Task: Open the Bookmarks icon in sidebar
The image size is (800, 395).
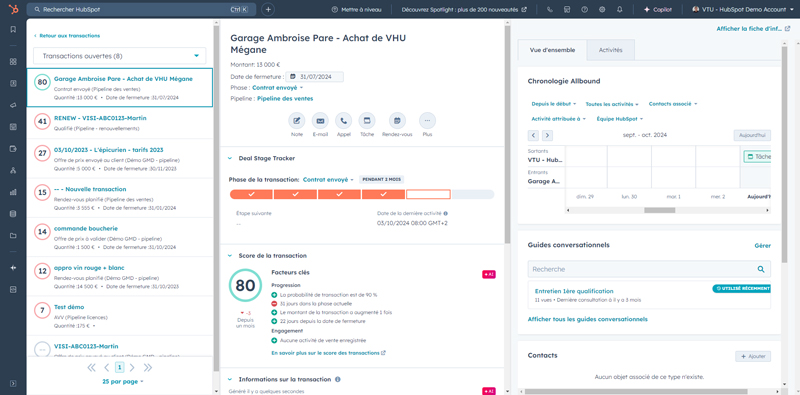Action: [13, 29]
